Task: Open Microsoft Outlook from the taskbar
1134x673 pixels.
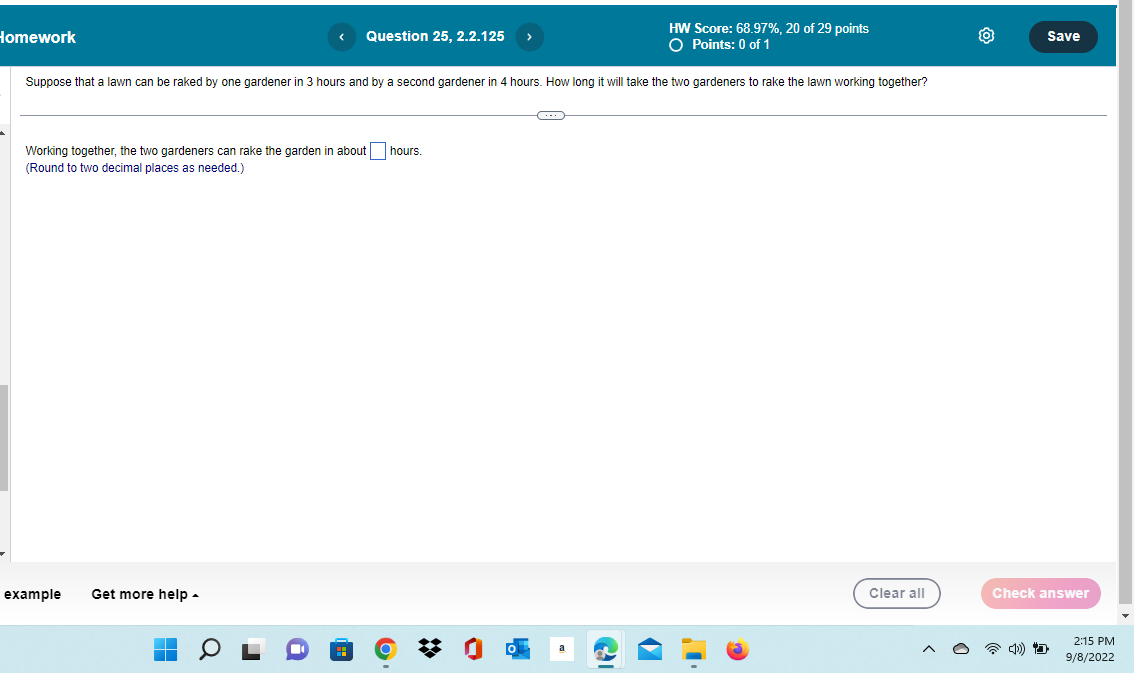Action: [517, 649]
